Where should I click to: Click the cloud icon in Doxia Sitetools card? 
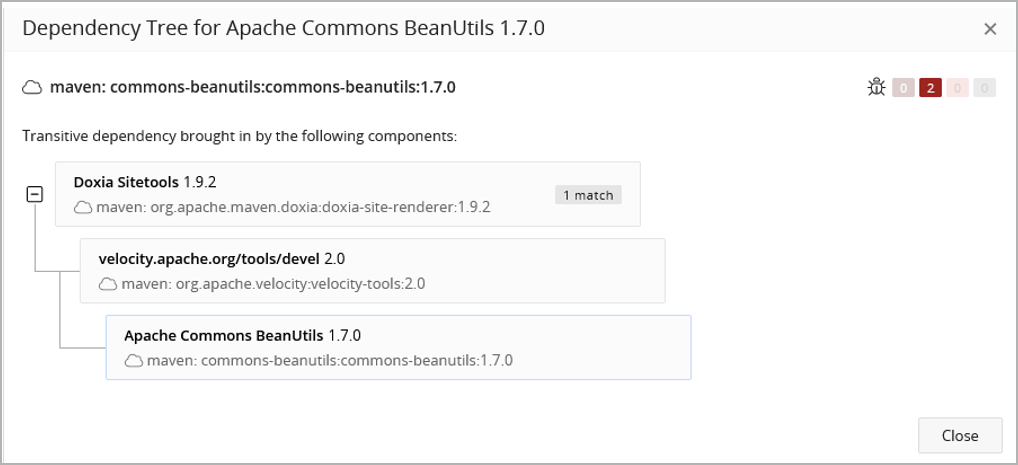click(x=83, y=208)
